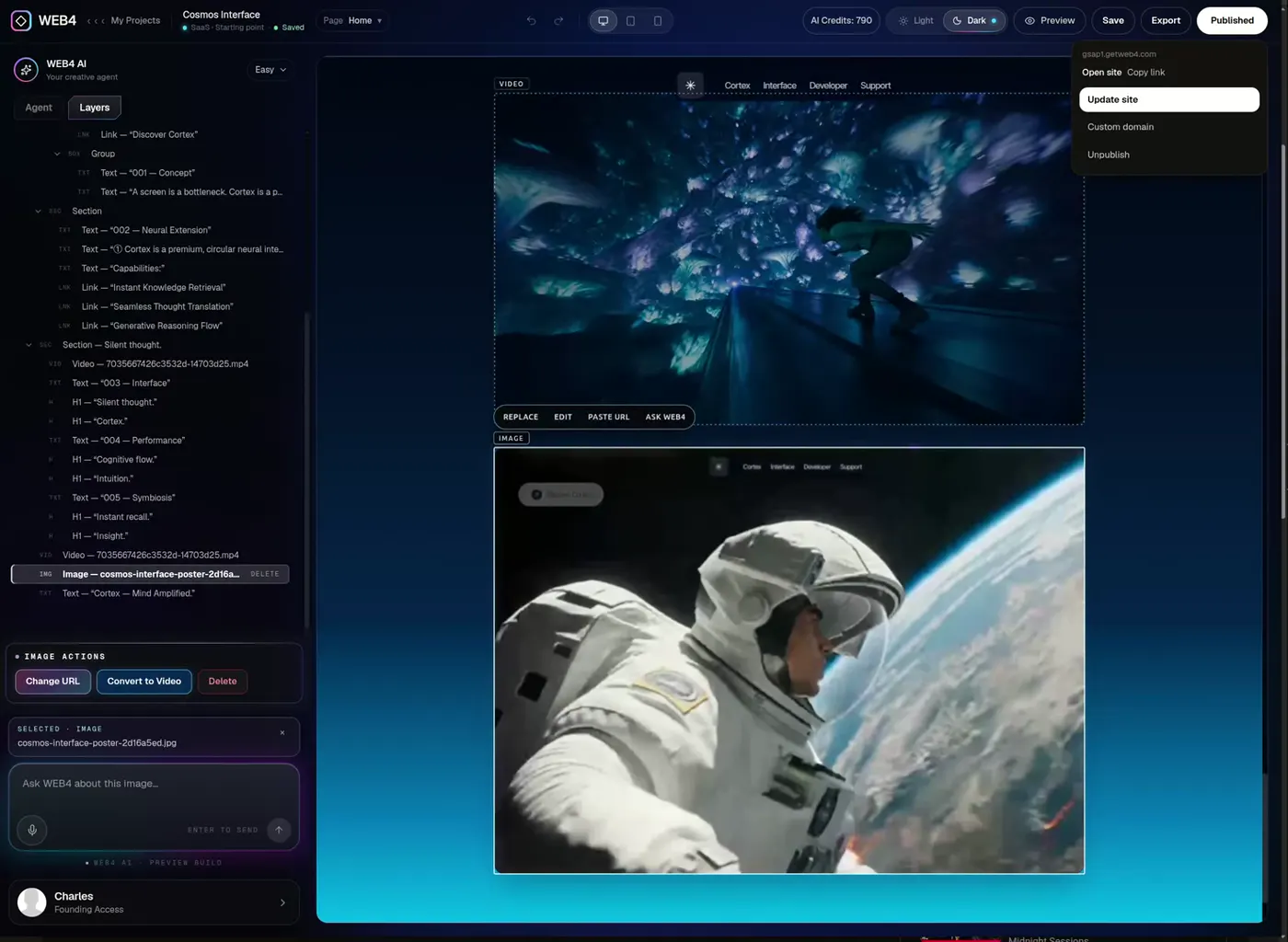Viewport: 1288px width, 942px height.
Task: Click the send arrow icon
Action: 279,830
